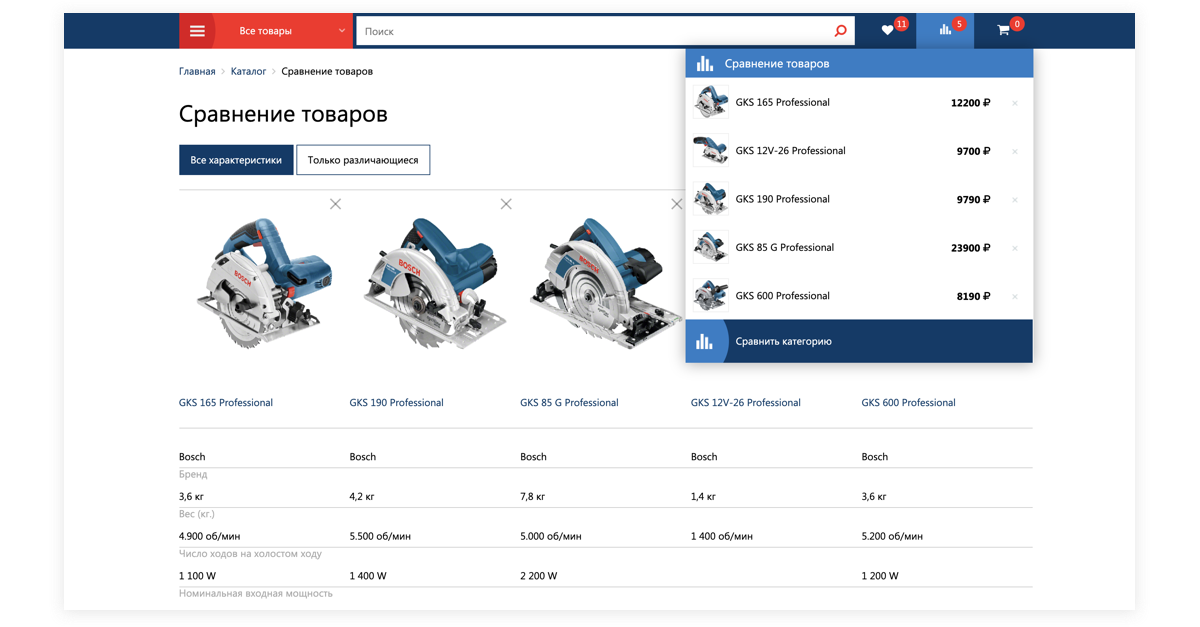Remove GKS 85 G from comparison columns

coord(677,204)
